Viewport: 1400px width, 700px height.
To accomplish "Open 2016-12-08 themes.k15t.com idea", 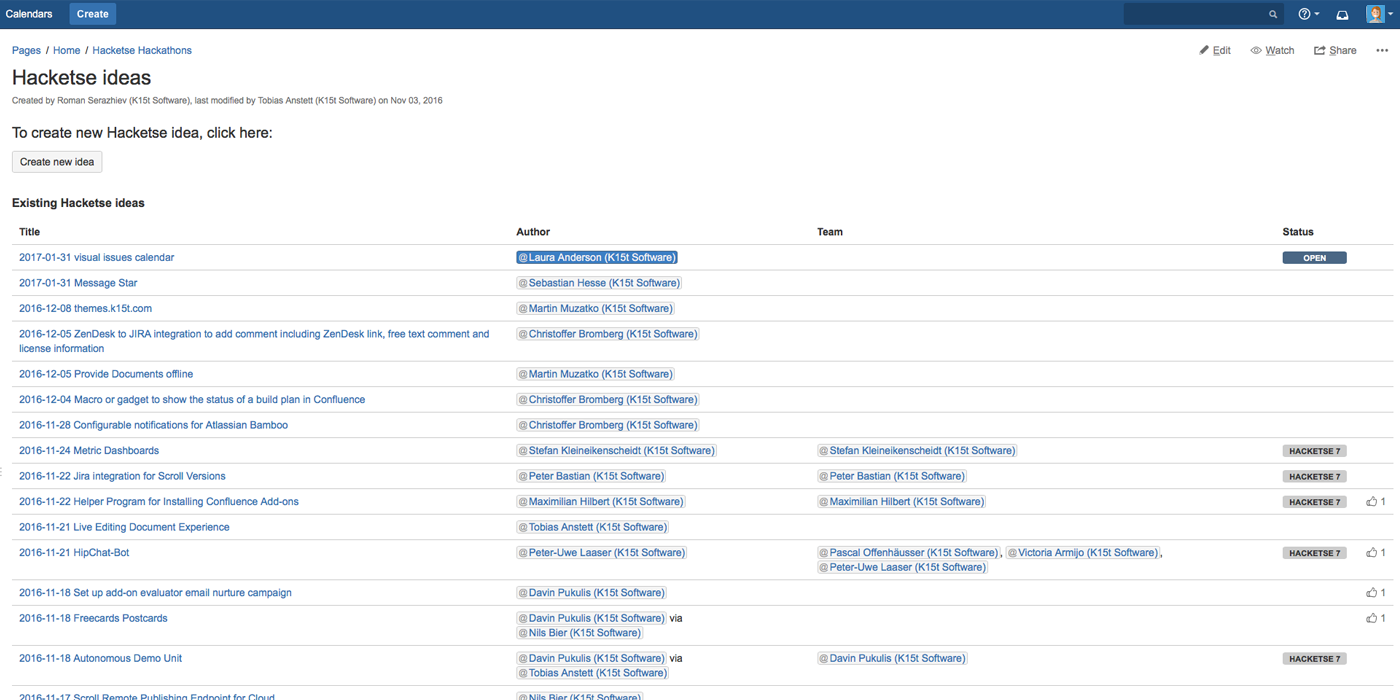I will click(x=85, y=309).
